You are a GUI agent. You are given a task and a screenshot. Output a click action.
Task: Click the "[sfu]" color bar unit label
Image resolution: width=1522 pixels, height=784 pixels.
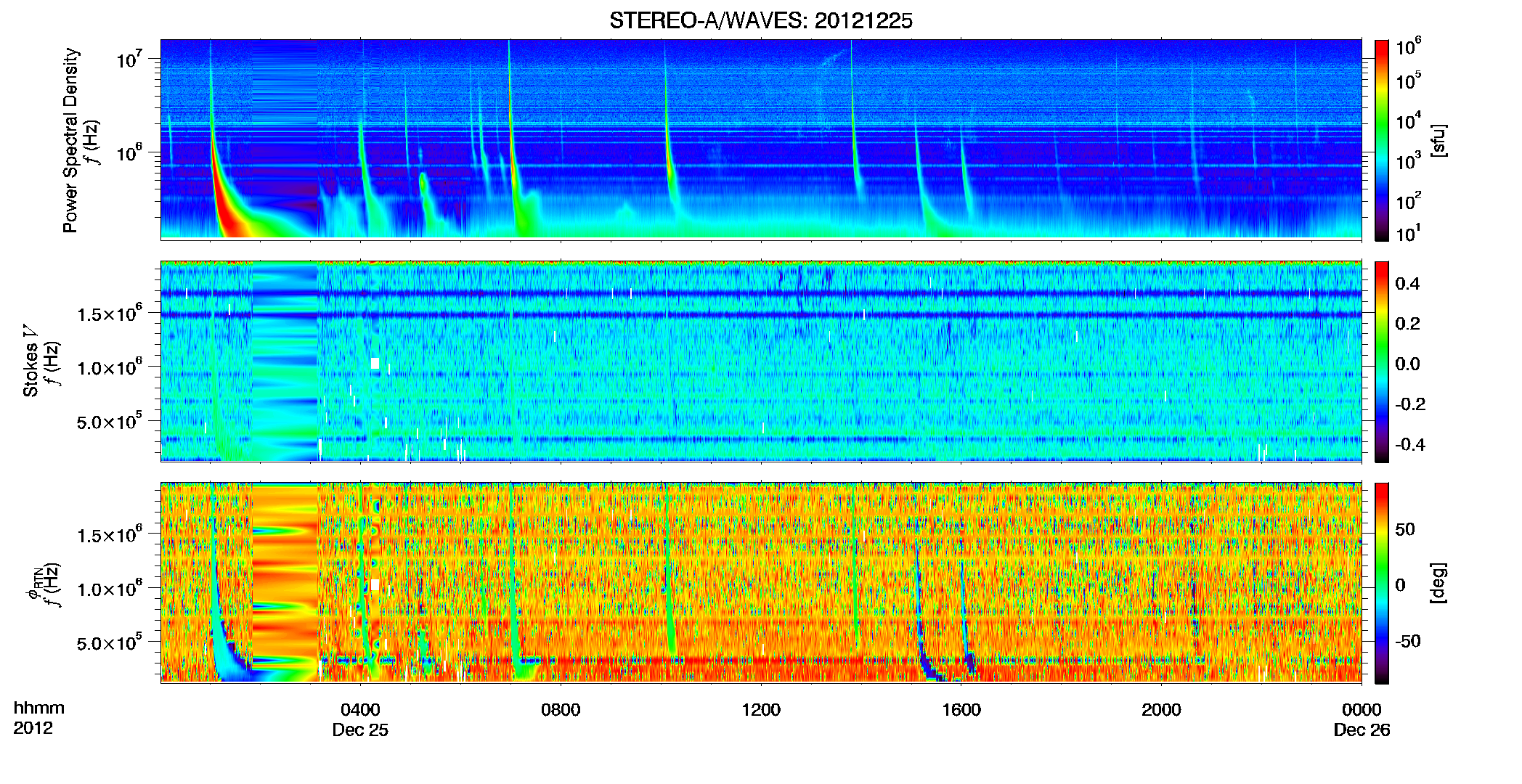[x=1438, y=140]
